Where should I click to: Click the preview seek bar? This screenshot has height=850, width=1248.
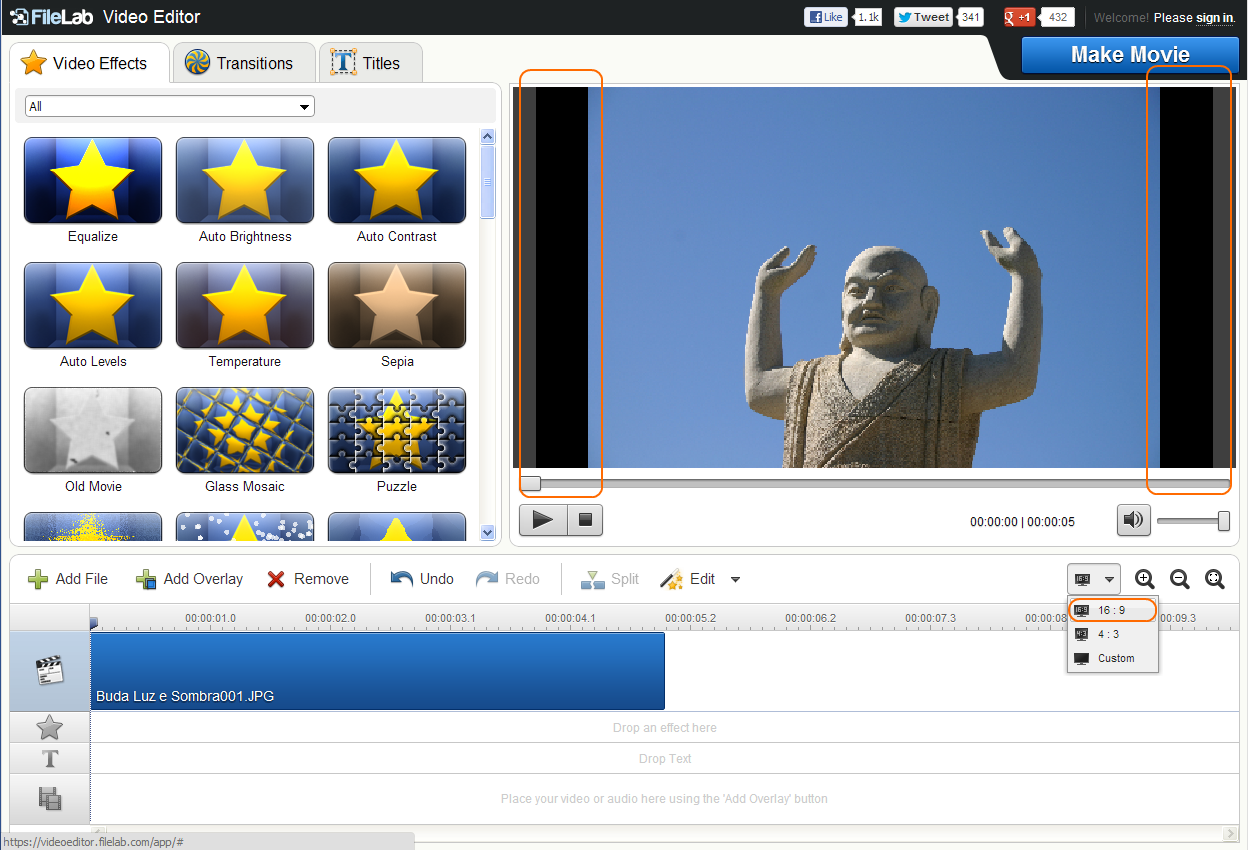click(875, 483)
